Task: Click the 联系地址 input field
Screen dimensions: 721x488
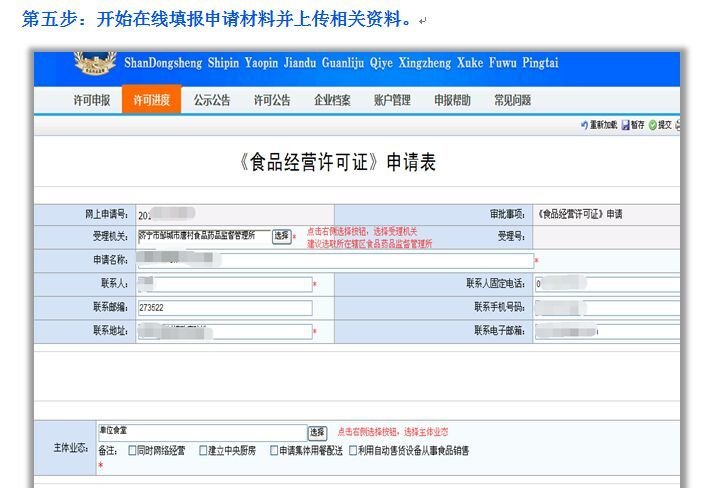Action: coord(225,332)
